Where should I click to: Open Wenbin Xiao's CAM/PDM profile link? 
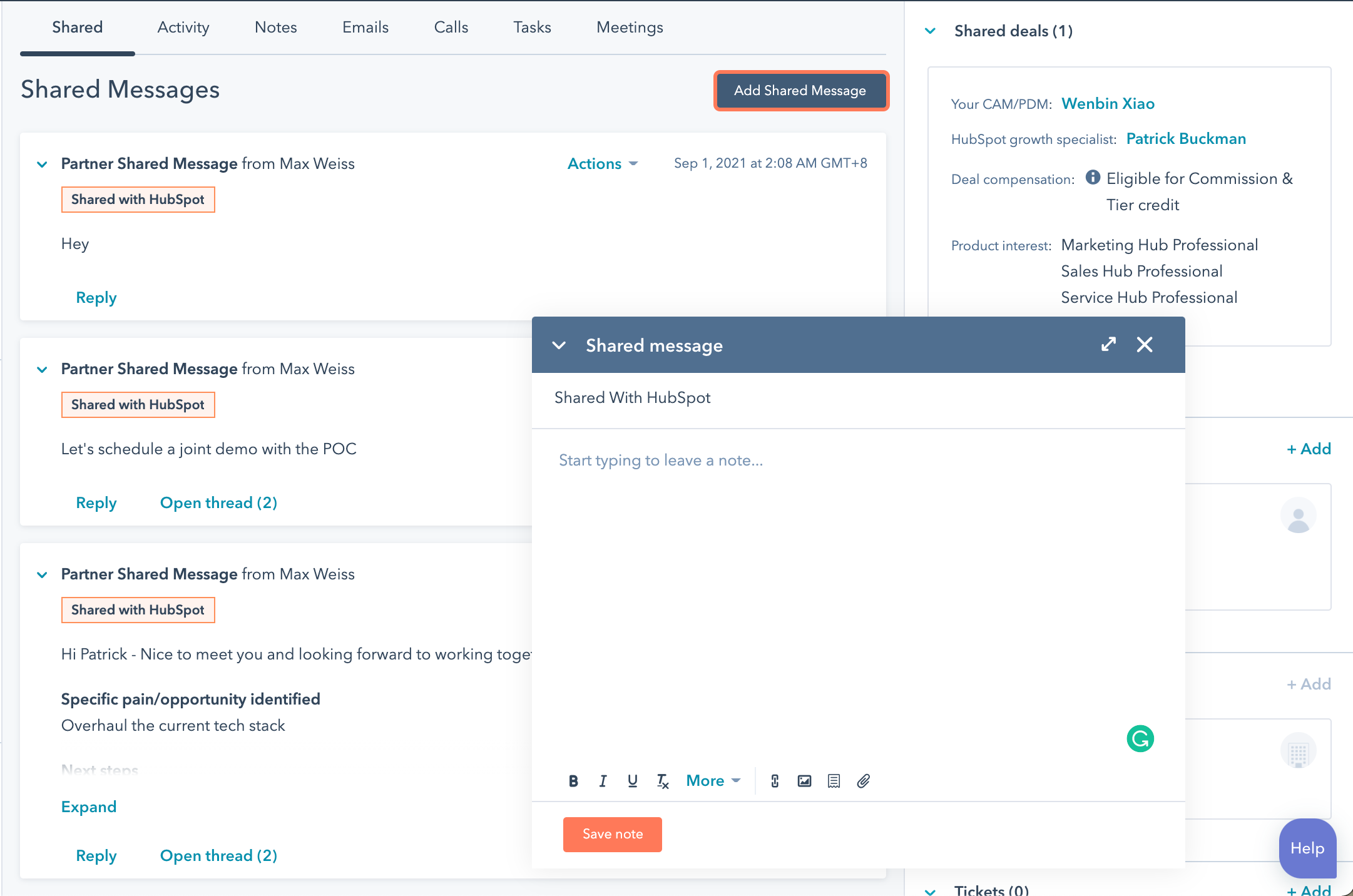coord(1108,104)
